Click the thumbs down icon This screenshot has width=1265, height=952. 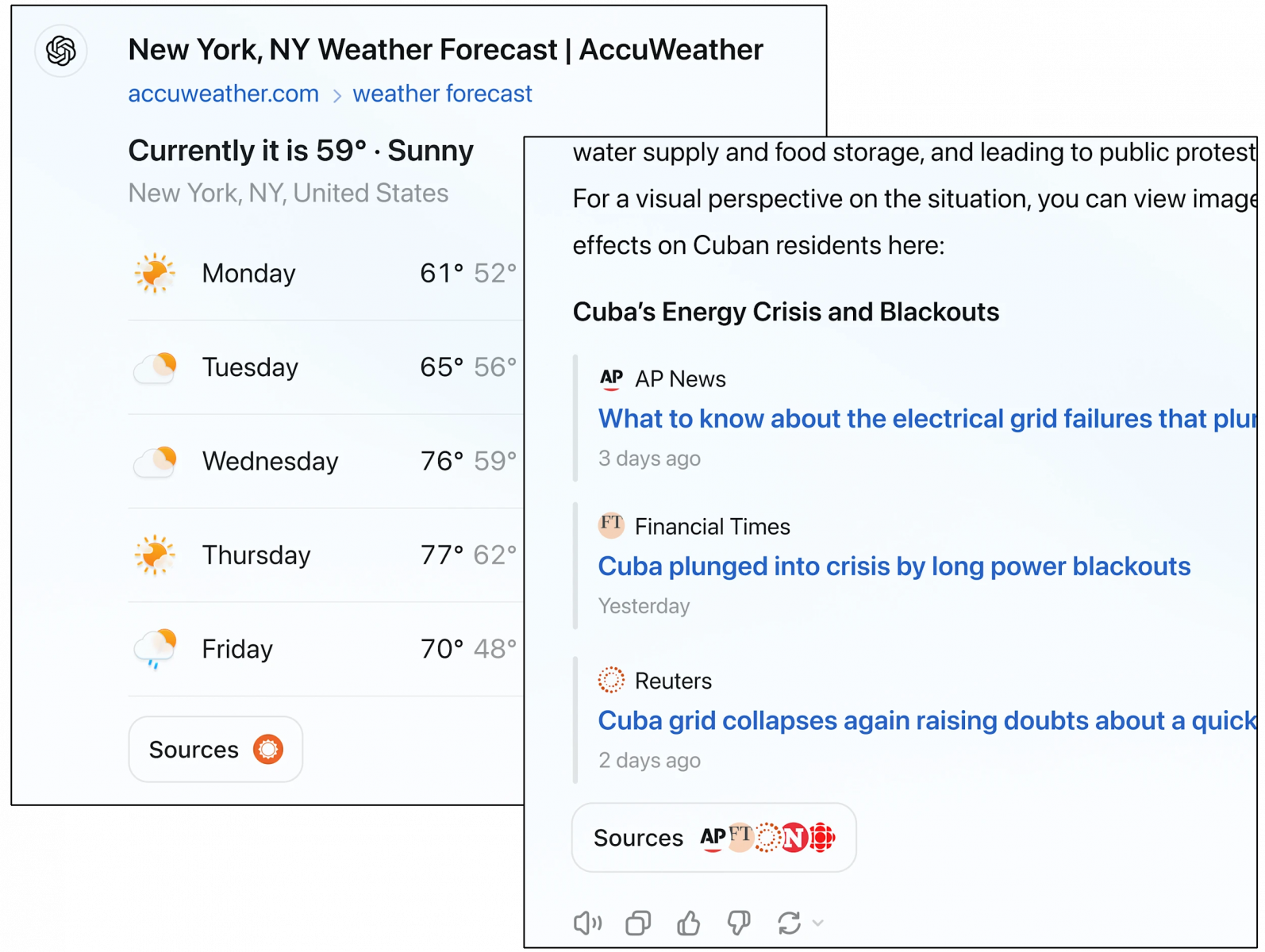739,923
